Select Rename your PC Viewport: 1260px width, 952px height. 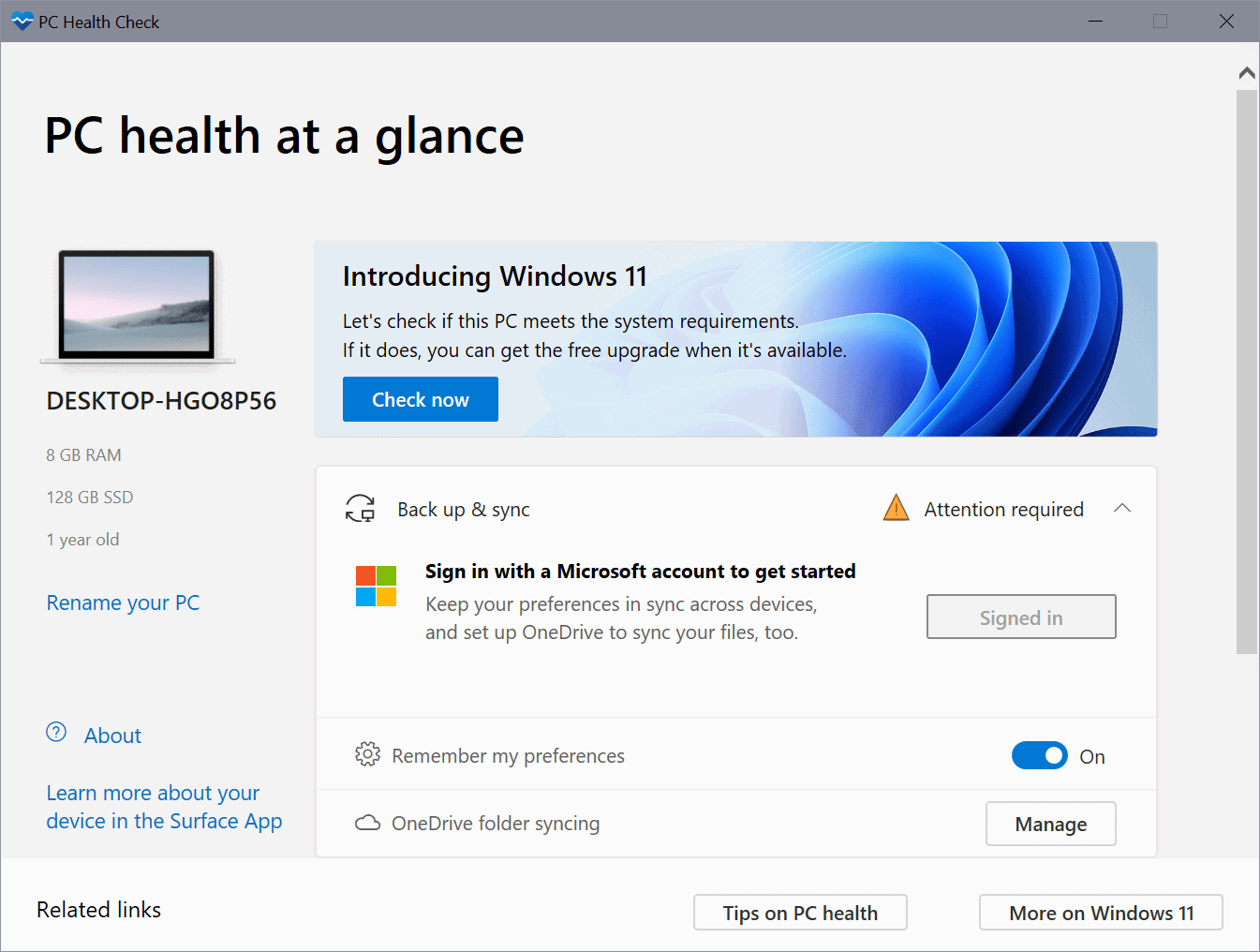[123, 602]
